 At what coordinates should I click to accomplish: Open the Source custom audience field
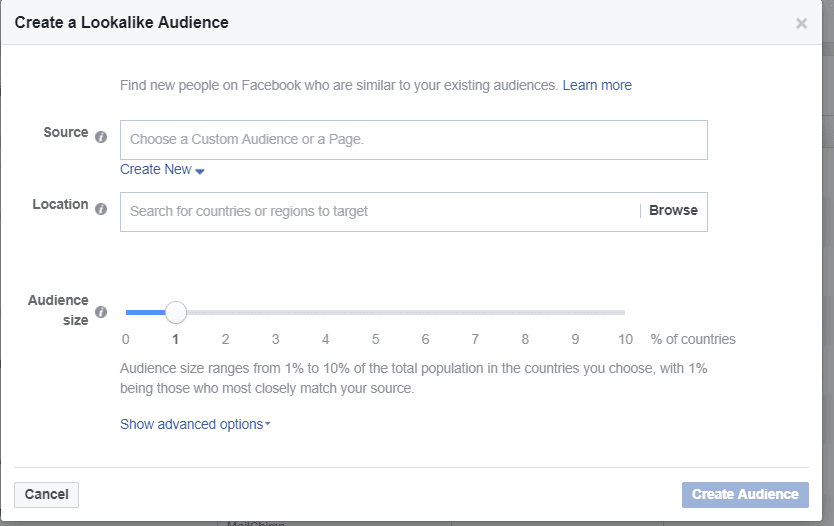(x=413, y=140)
